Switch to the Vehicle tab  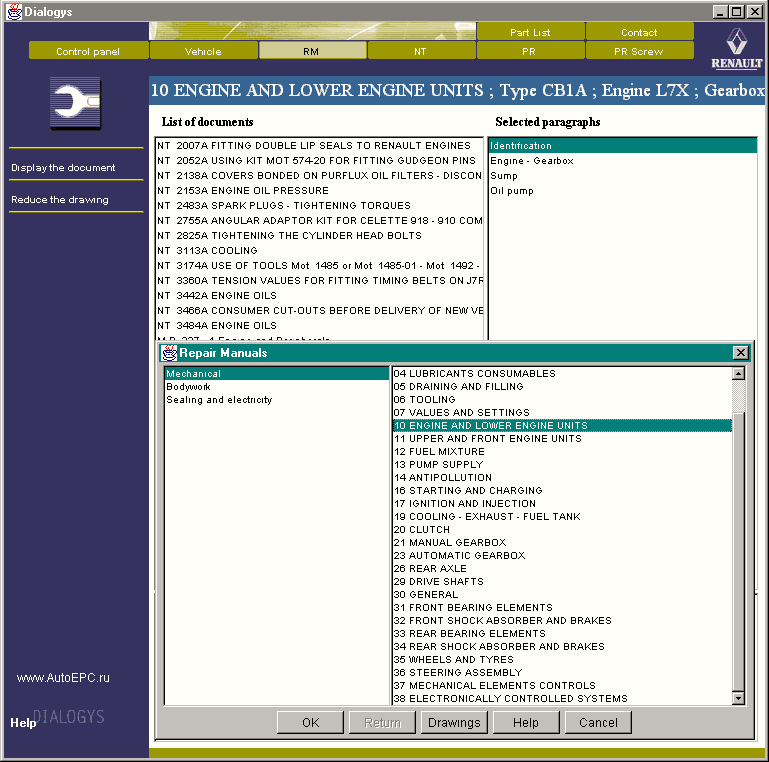204,51
